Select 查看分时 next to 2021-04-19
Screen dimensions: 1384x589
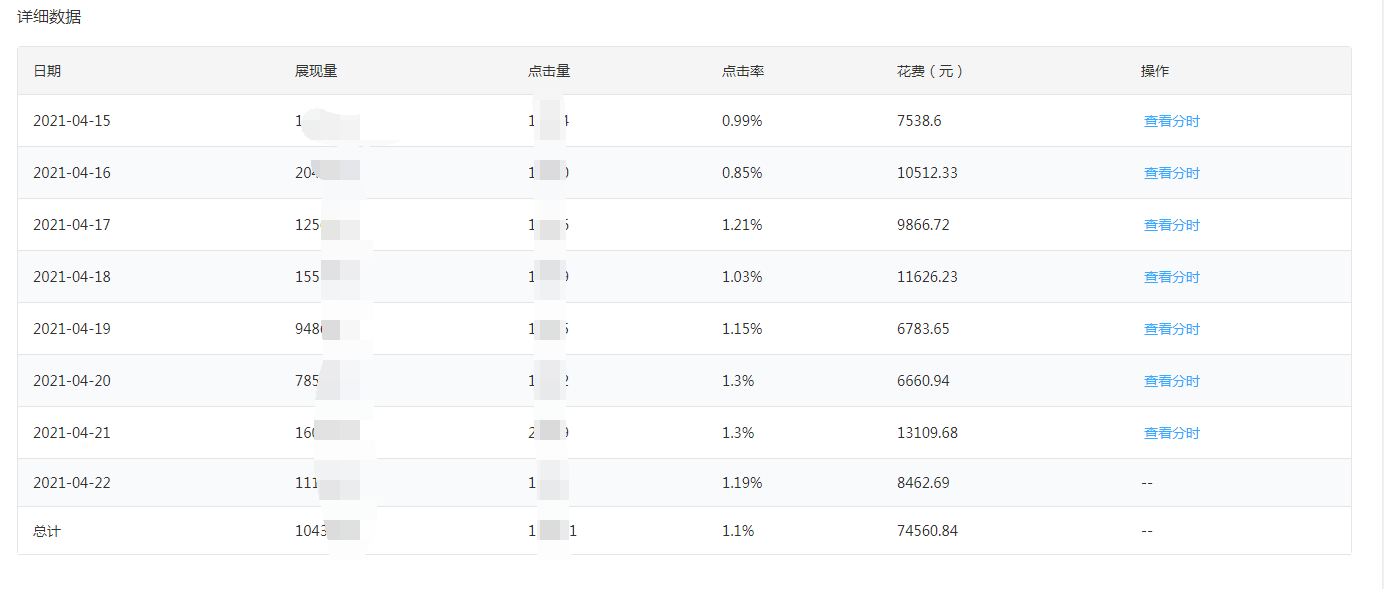(1171, 329)
